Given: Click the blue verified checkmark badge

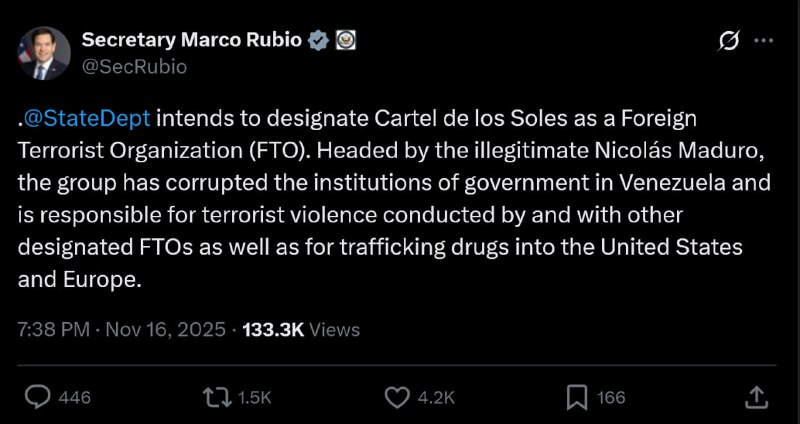Looking at the screenshot, I should click(x=318, y=40).
